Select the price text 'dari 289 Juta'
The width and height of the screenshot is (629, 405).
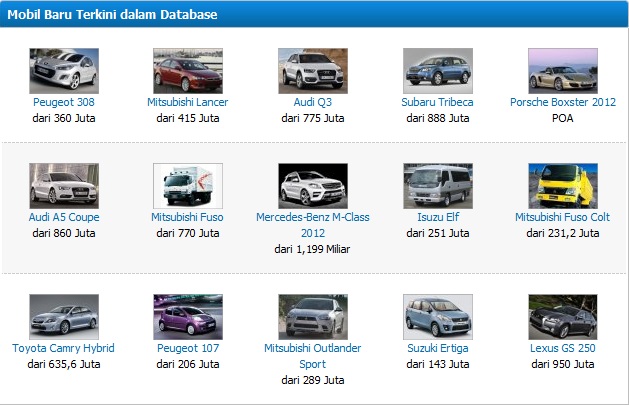[313, 380]
